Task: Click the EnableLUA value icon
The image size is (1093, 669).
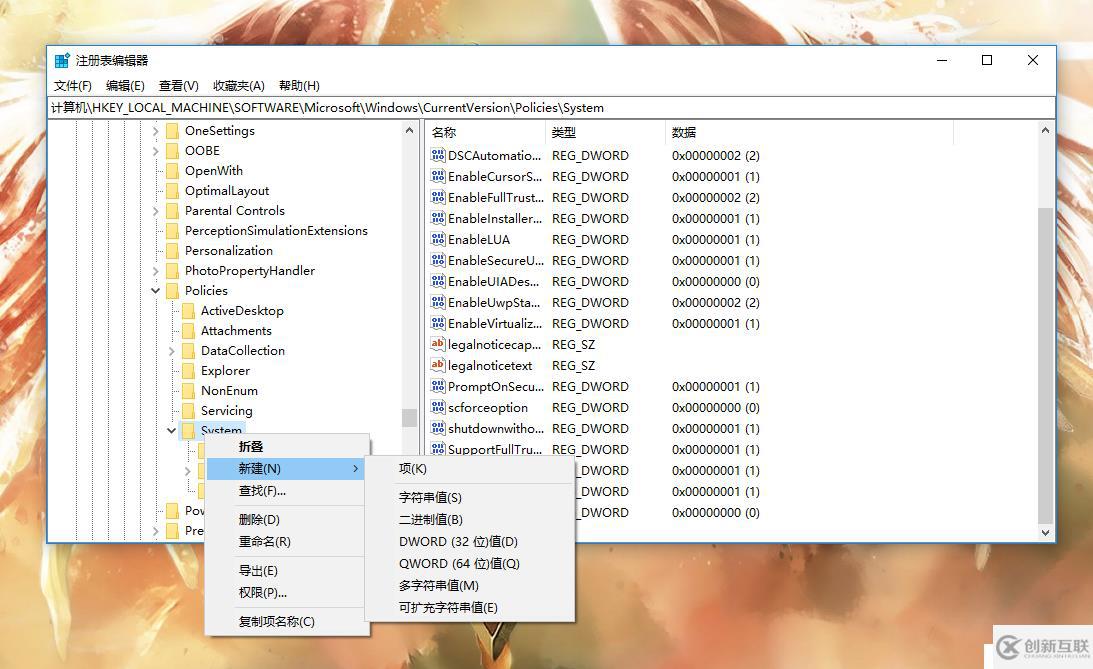Action: pos(438,239)
